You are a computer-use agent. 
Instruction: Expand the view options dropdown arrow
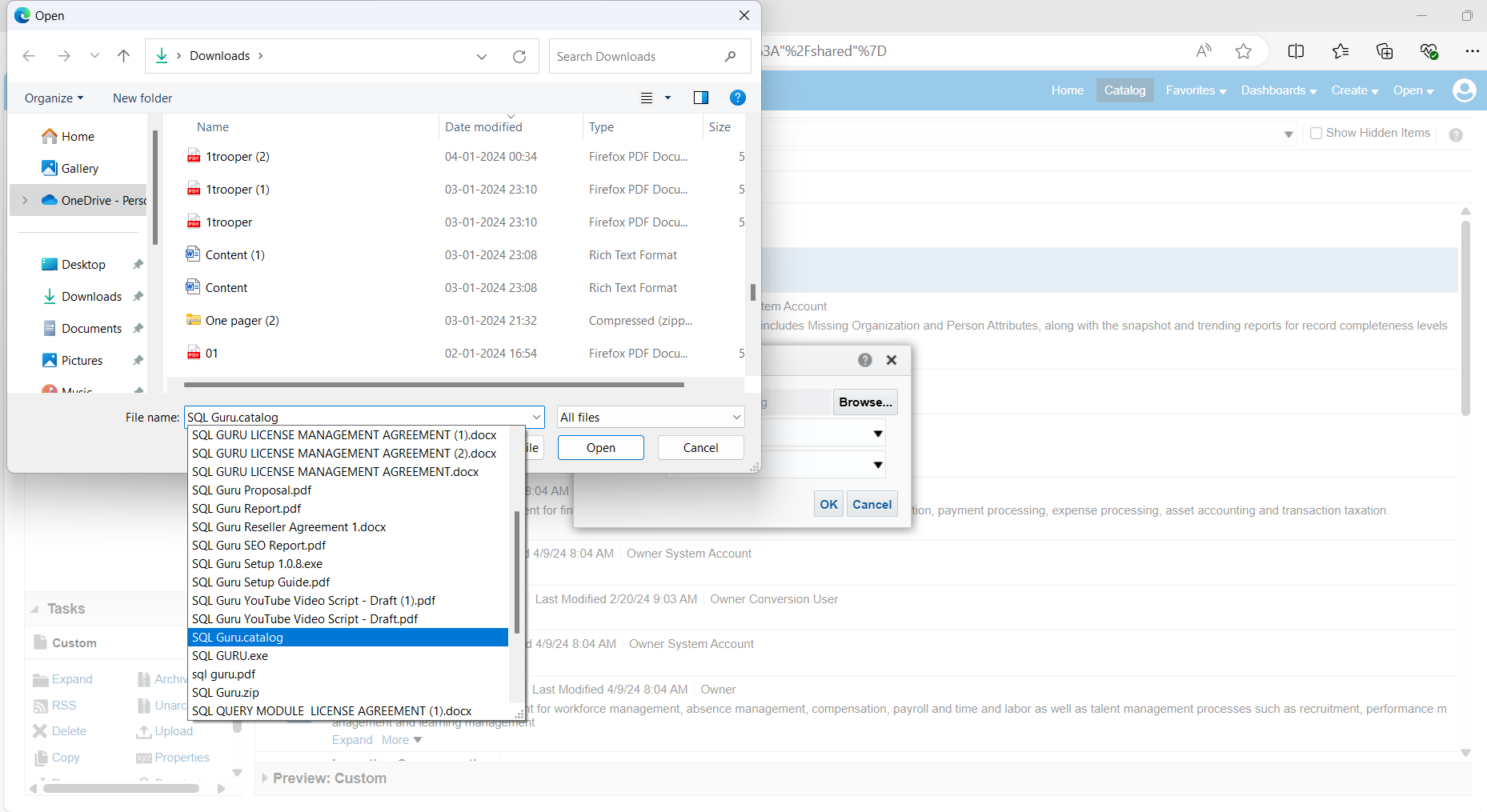click(667, 98)
